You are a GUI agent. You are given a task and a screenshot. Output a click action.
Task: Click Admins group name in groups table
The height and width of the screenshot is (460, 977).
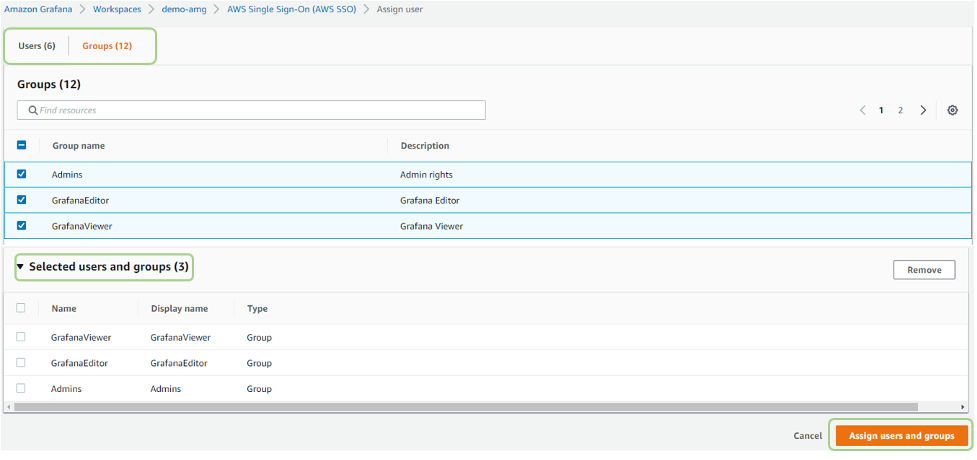(x=67, y=175)
